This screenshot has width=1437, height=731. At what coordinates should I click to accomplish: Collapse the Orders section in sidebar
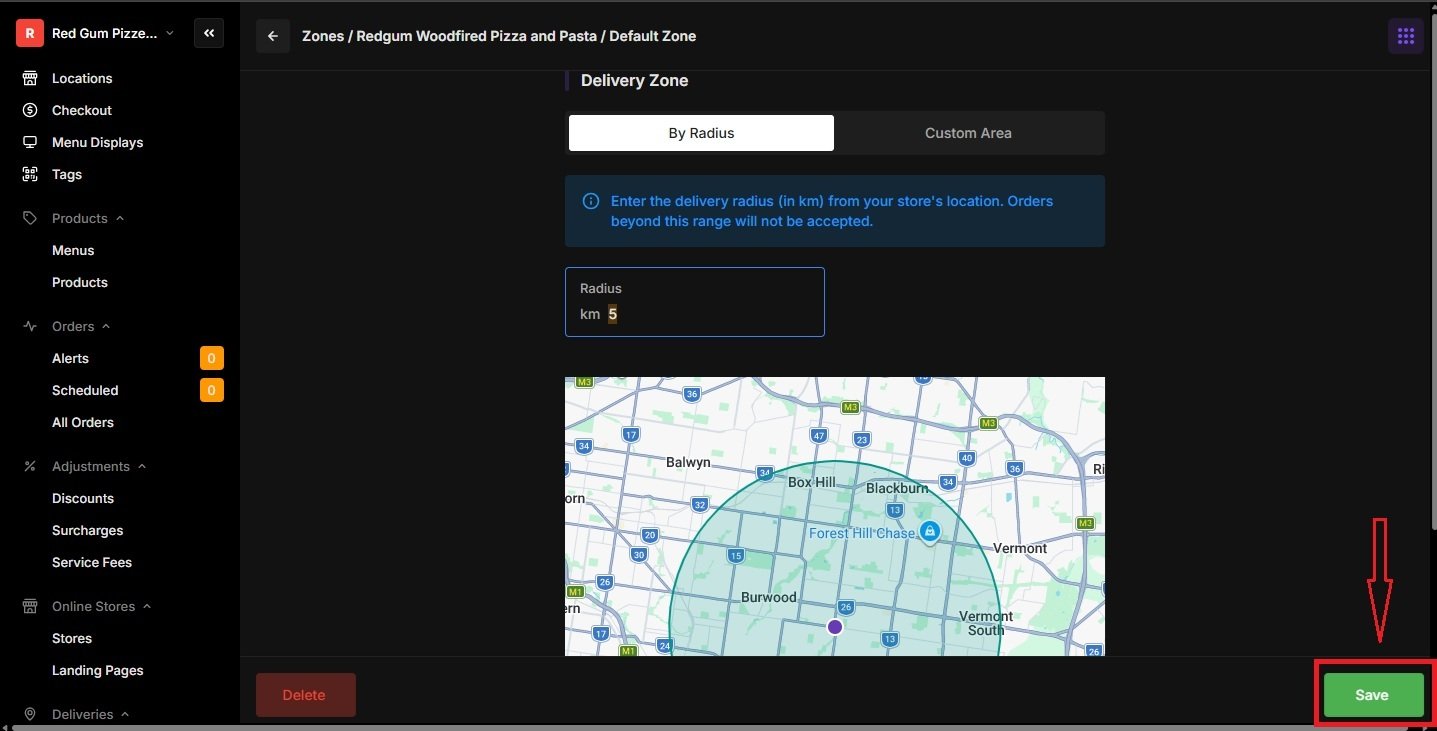coord(66,326)
